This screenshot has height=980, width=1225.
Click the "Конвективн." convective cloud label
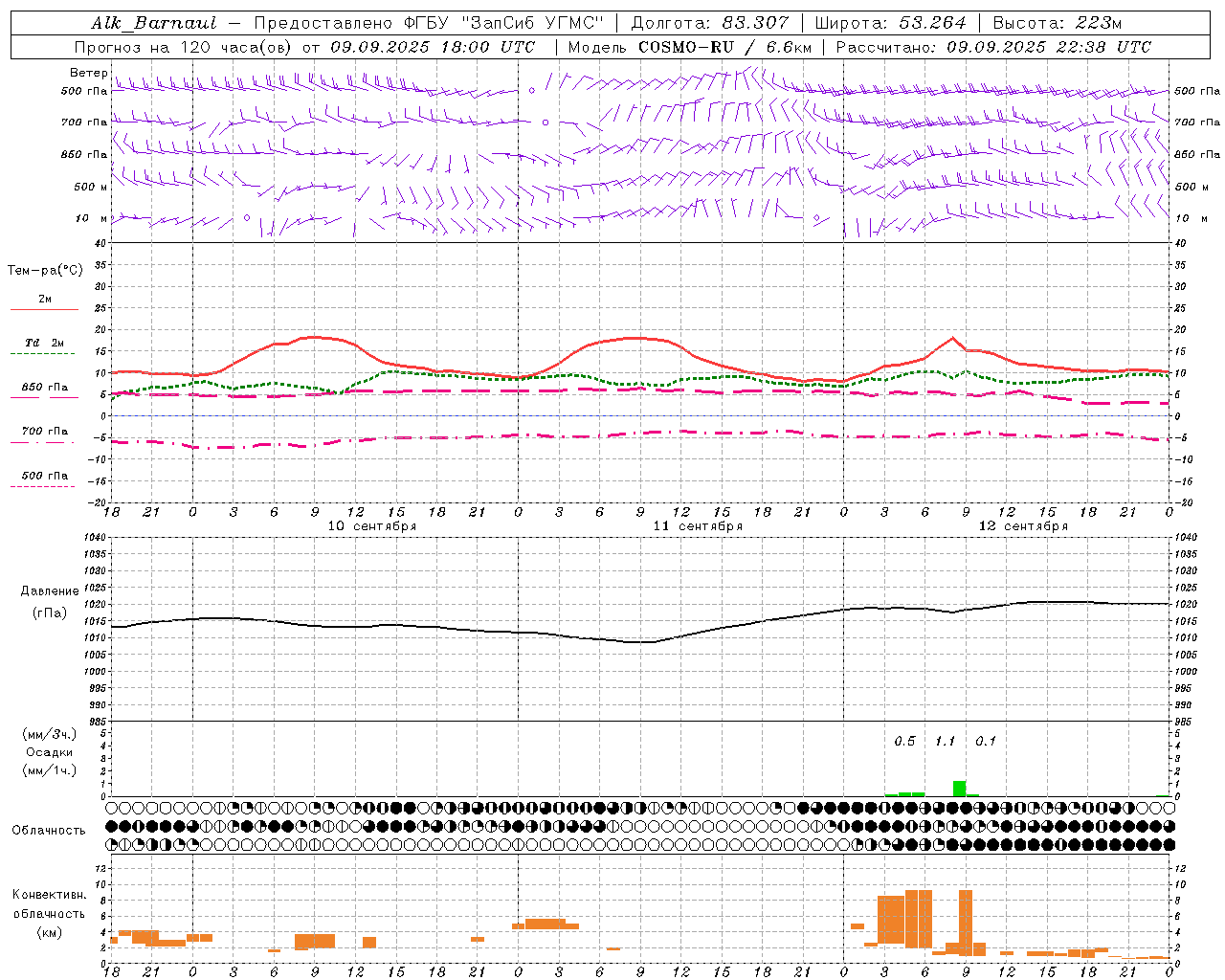(50, 895)
